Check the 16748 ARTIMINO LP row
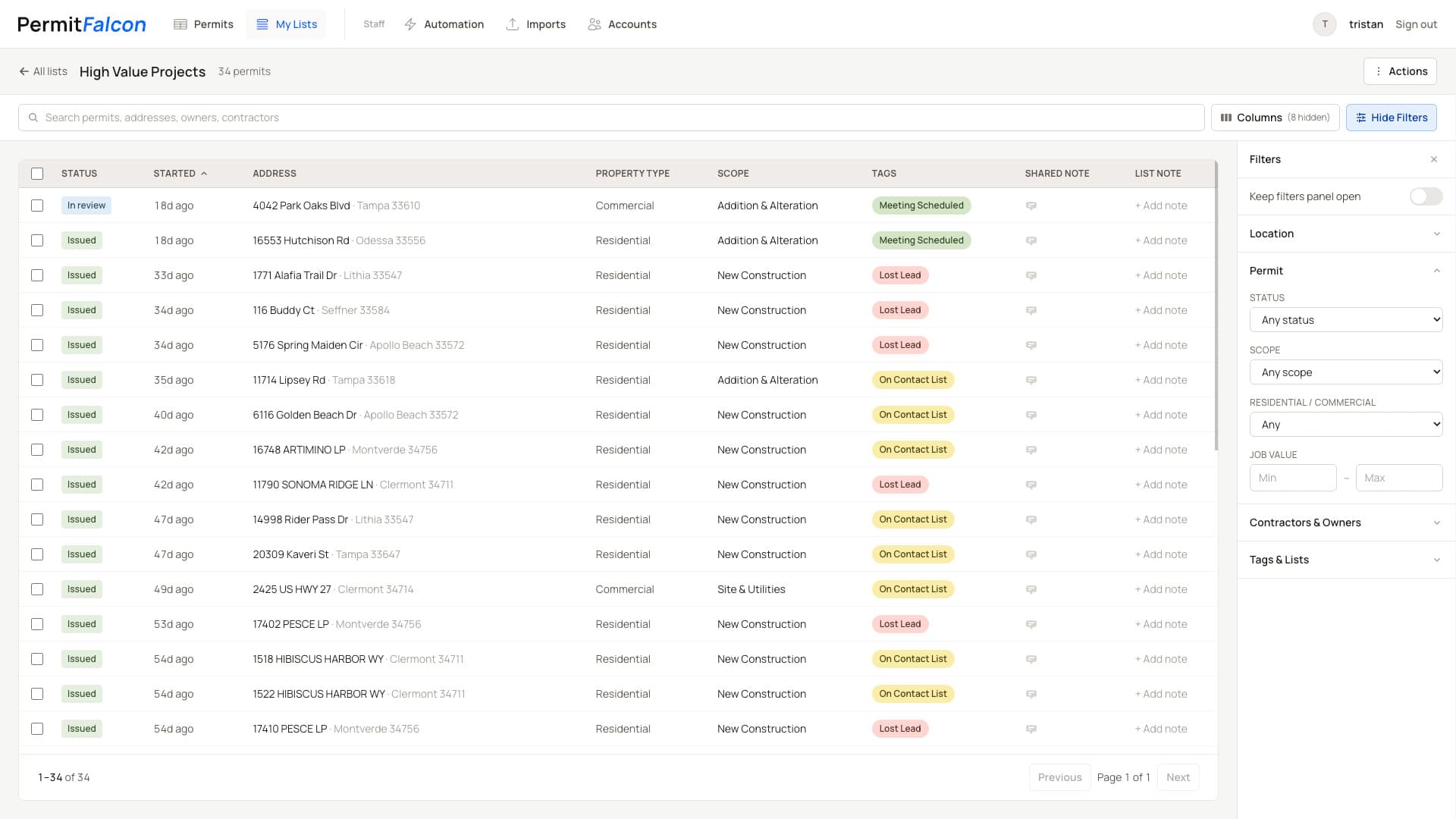This screenshot has width=1456, height=819. 37,450
